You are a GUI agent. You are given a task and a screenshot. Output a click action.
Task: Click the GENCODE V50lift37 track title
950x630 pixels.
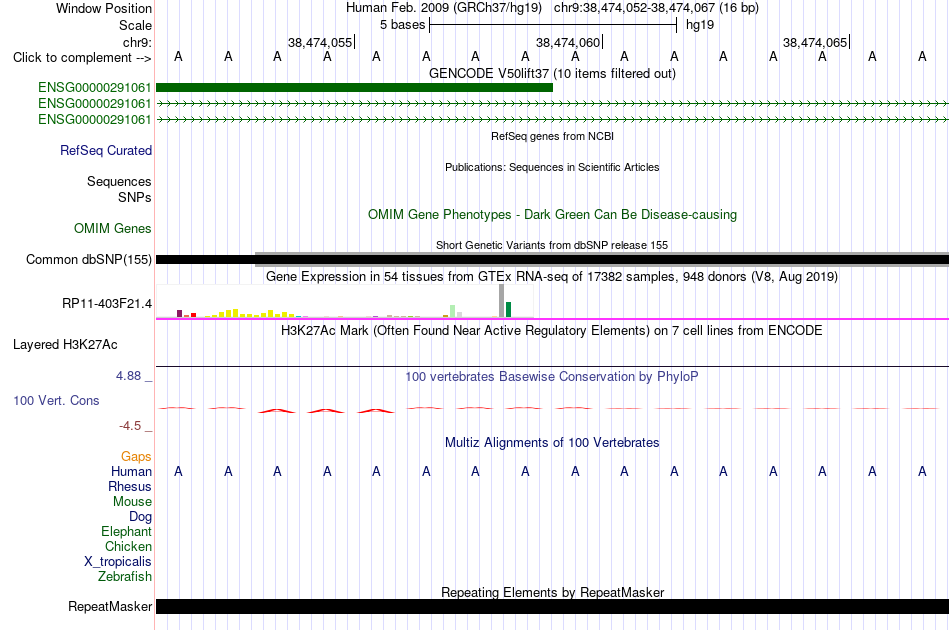coord(553,73)
